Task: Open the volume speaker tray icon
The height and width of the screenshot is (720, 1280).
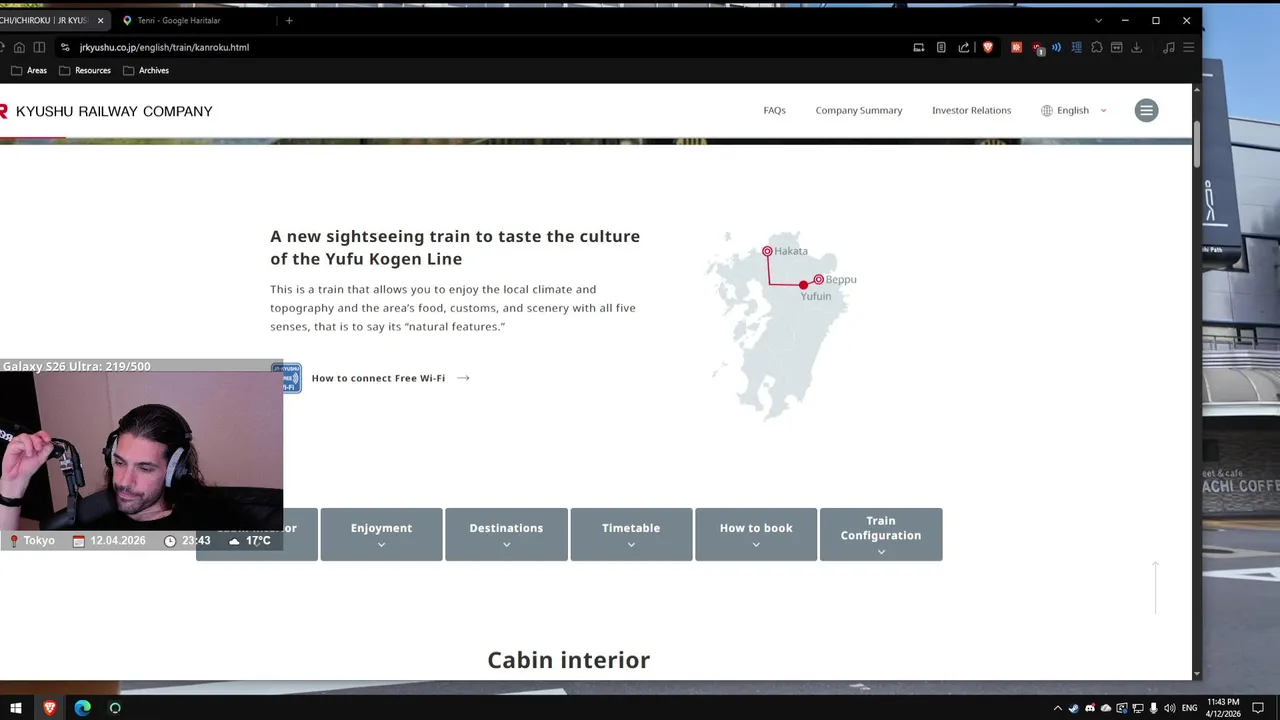Action: point(1169,708)
